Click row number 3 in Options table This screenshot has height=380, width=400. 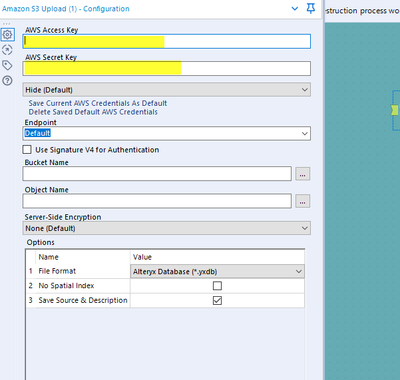pyautogui.click(x=31, y=300)
